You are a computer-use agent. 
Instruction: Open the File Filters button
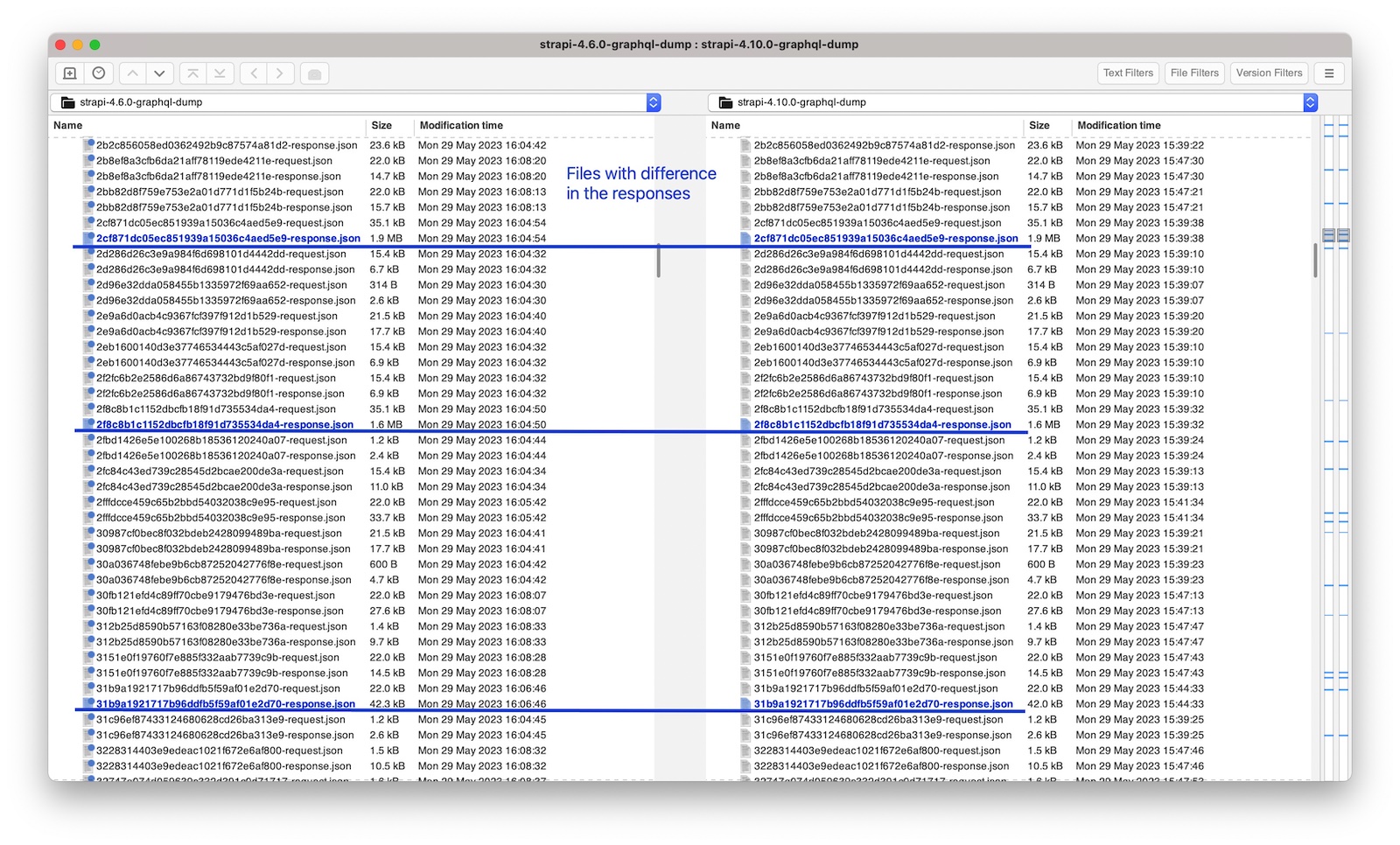1194,73
